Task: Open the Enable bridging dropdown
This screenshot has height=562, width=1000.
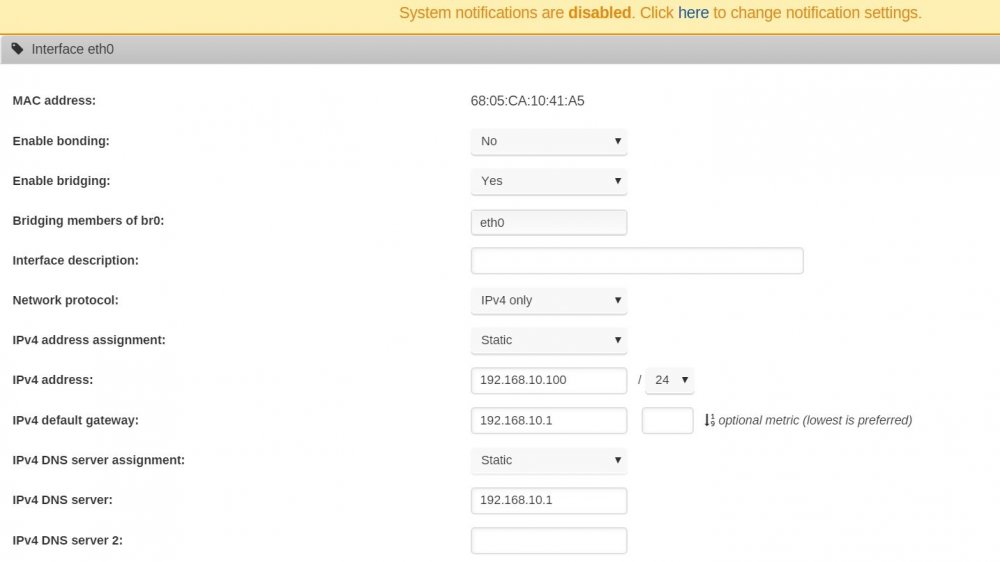Action: pyautogui.click(x=548, y=181)
